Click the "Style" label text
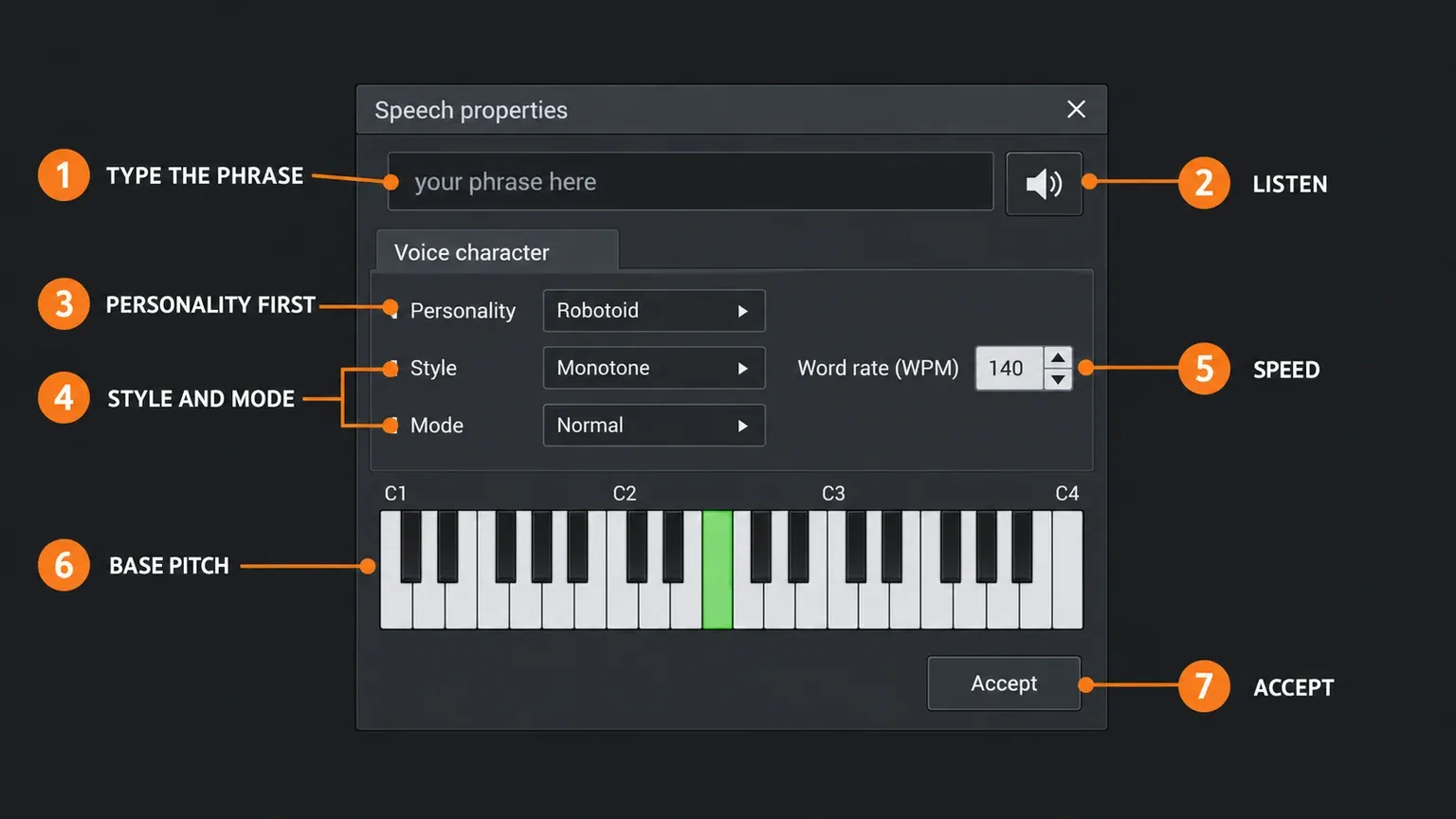This screenshot has width=1456, height=819. [x=433, y=368]
